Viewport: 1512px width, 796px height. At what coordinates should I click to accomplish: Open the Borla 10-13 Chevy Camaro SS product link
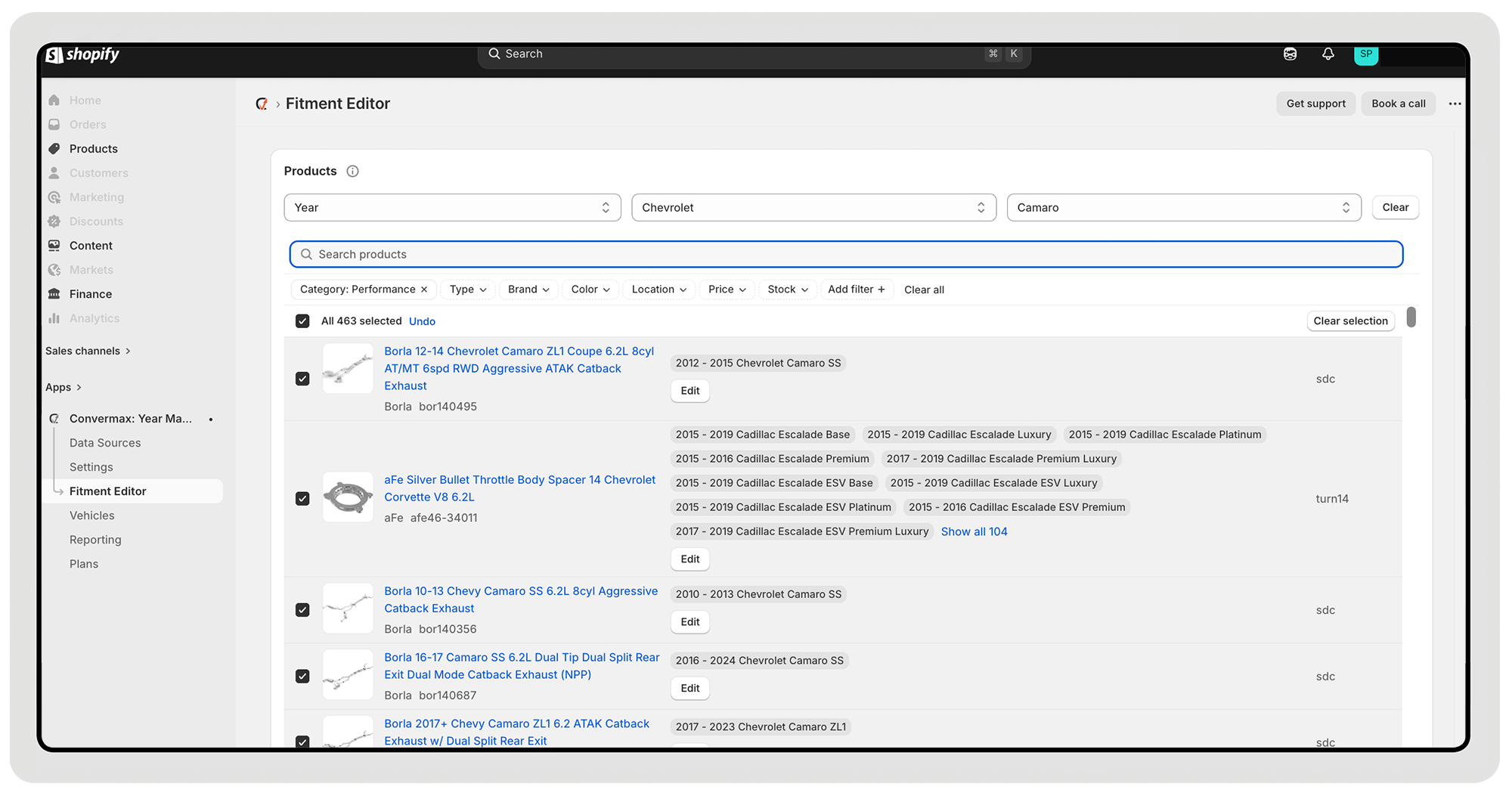point(521,599)
